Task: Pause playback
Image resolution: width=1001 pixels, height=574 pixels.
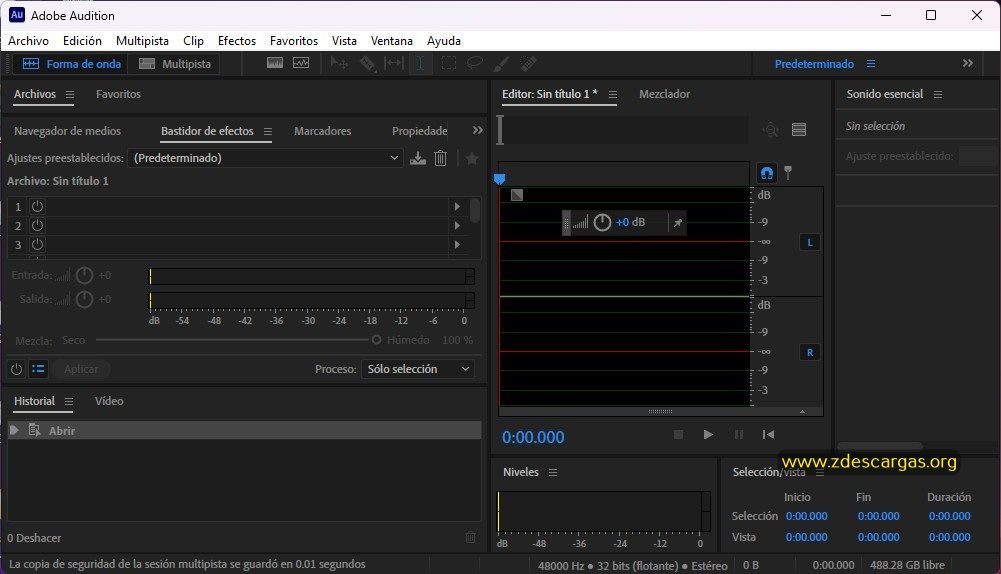Action: [739, 434]
